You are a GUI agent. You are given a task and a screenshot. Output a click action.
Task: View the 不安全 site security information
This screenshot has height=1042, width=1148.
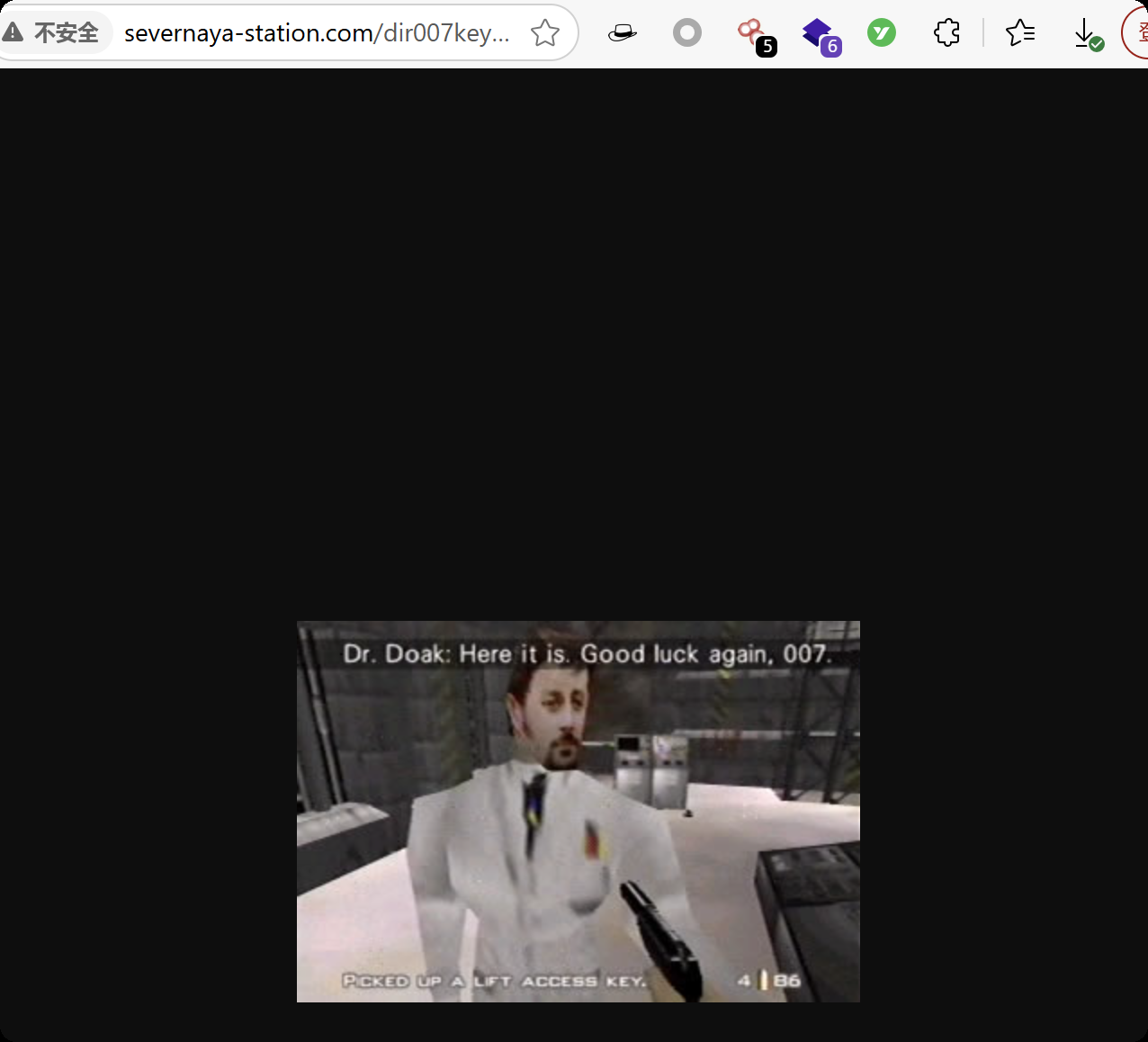(x=56, y=31)
